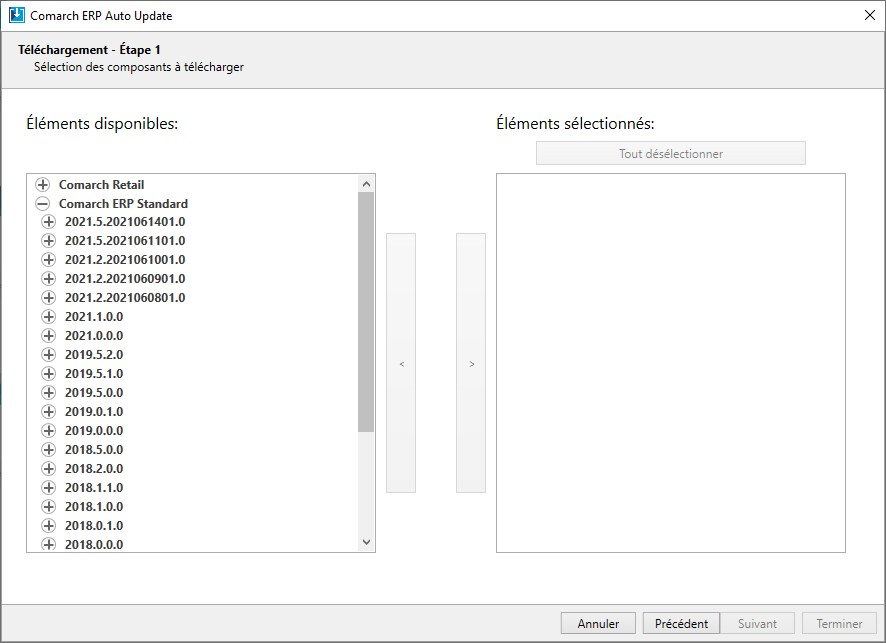Screen dimensions: 886x643
Task: Select the 2021.2.2021060901.0 text row
Action: [125, 279]
